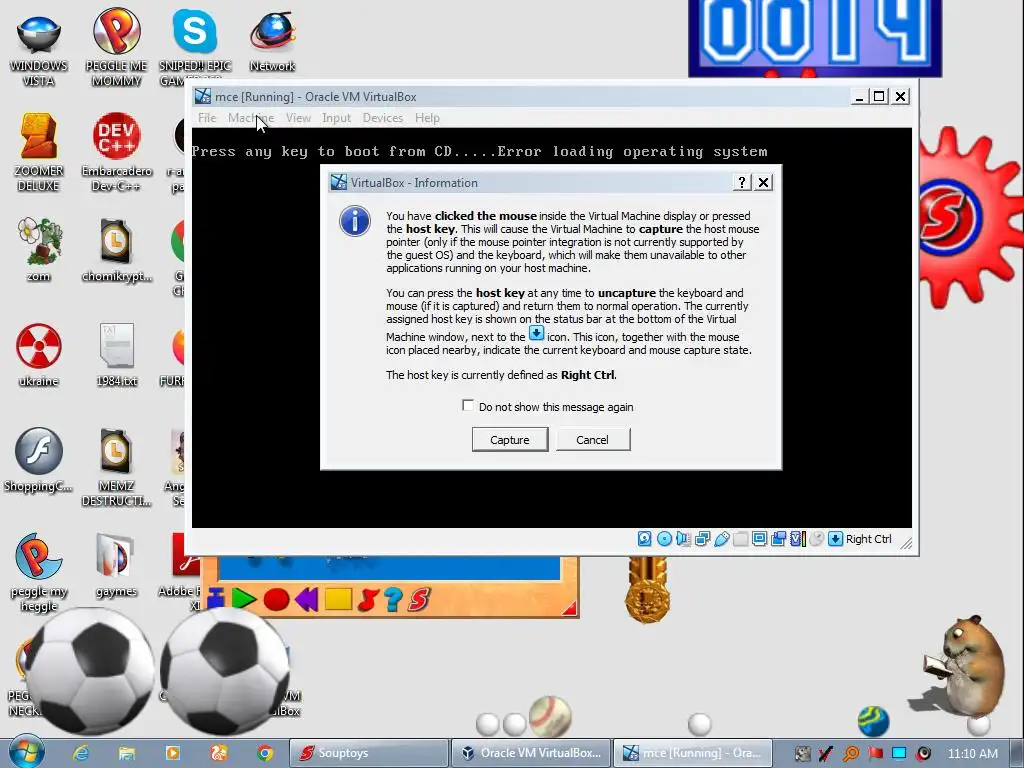This screenshot has width=1024, height=768.
Task: Click the Cancel button in the dialog
Action: [x=592, y=440]
